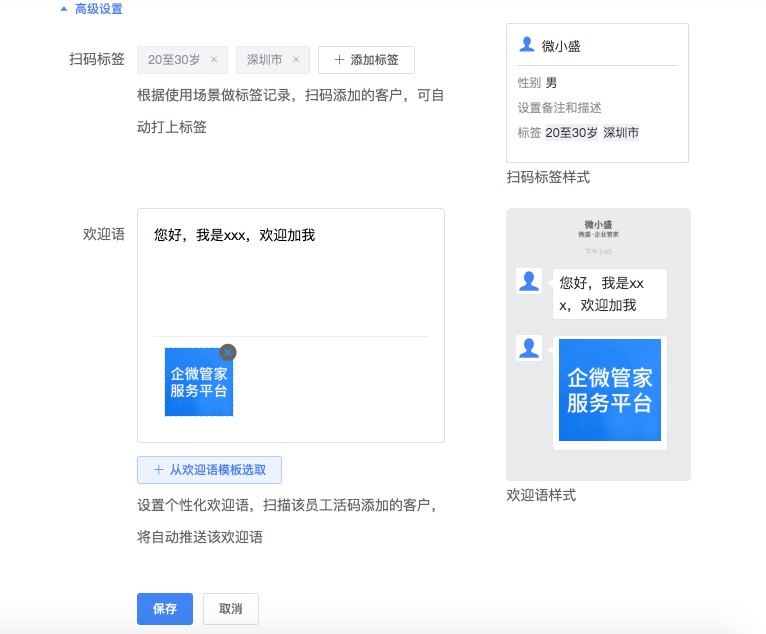
Task: Click the 20至30岁 tag chip text
Action: [x=174, y=60]
